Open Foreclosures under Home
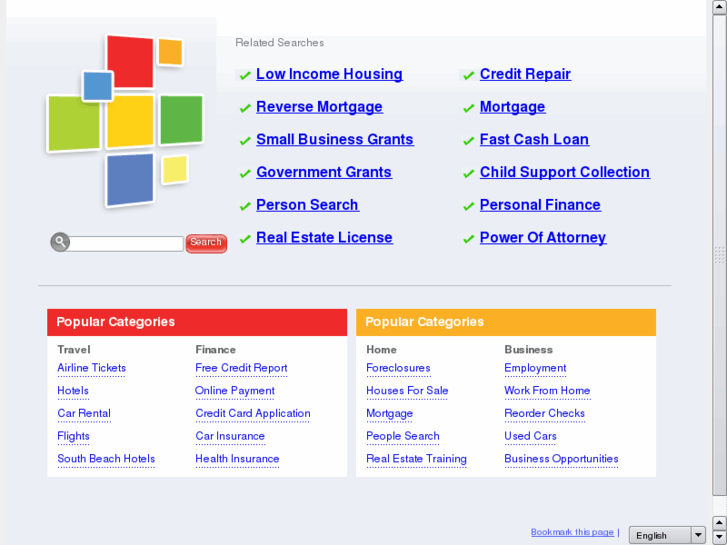 398,368
